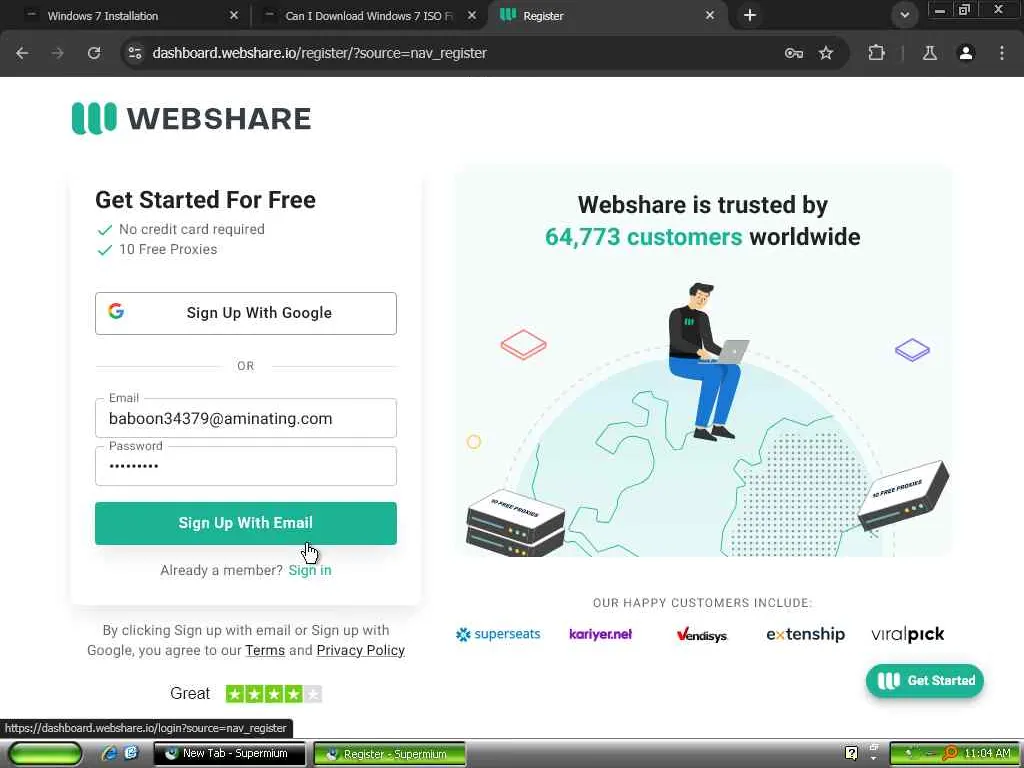Open the Chrome labs flask icon
The image size is (1024, 768).
pos(930,53)
